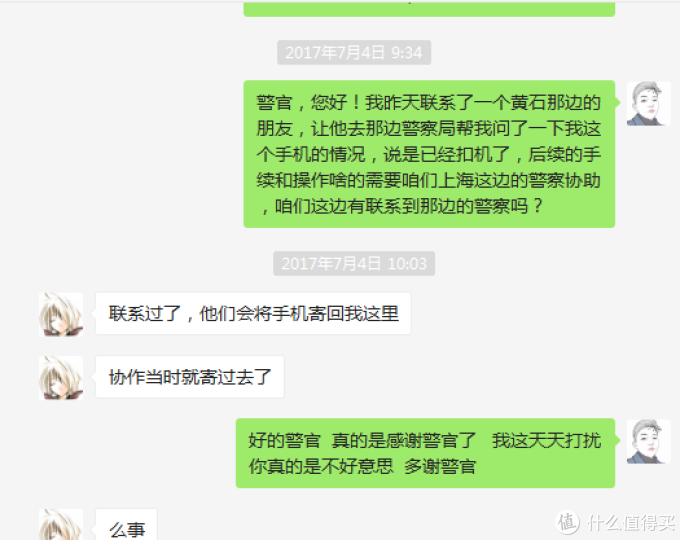
Task: Click the 2017年7月4日 9:34 timestamp
Action: click(354, 52)
